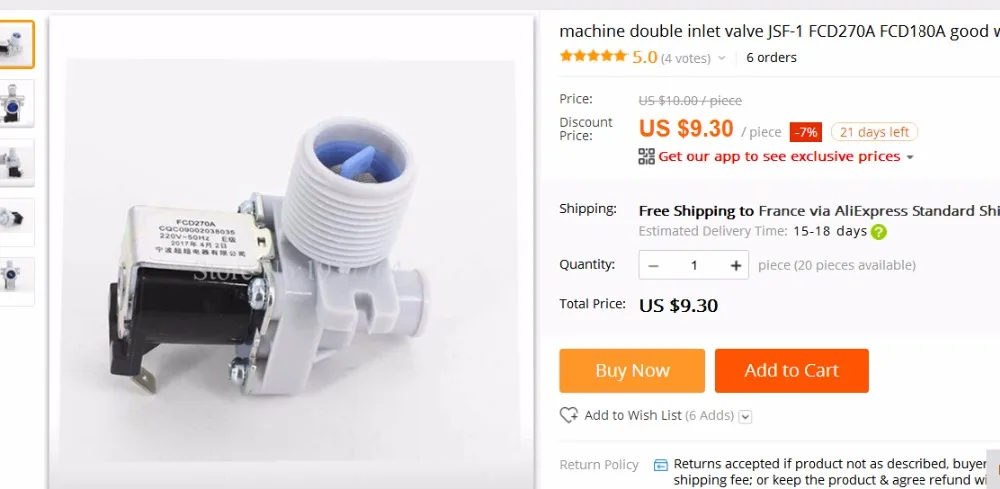
Task: Click the Buy Now button
Action: (632, 370)
